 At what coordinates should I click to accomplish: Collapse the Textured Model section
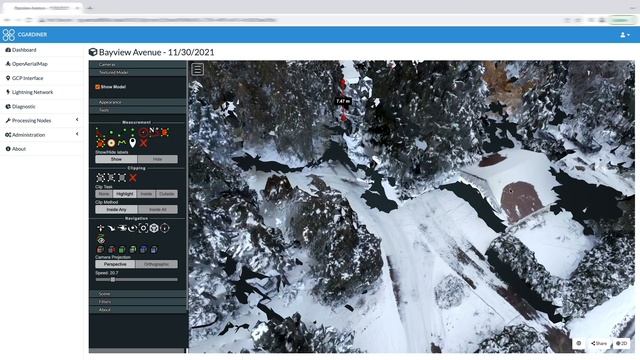[x=138, y=72]
